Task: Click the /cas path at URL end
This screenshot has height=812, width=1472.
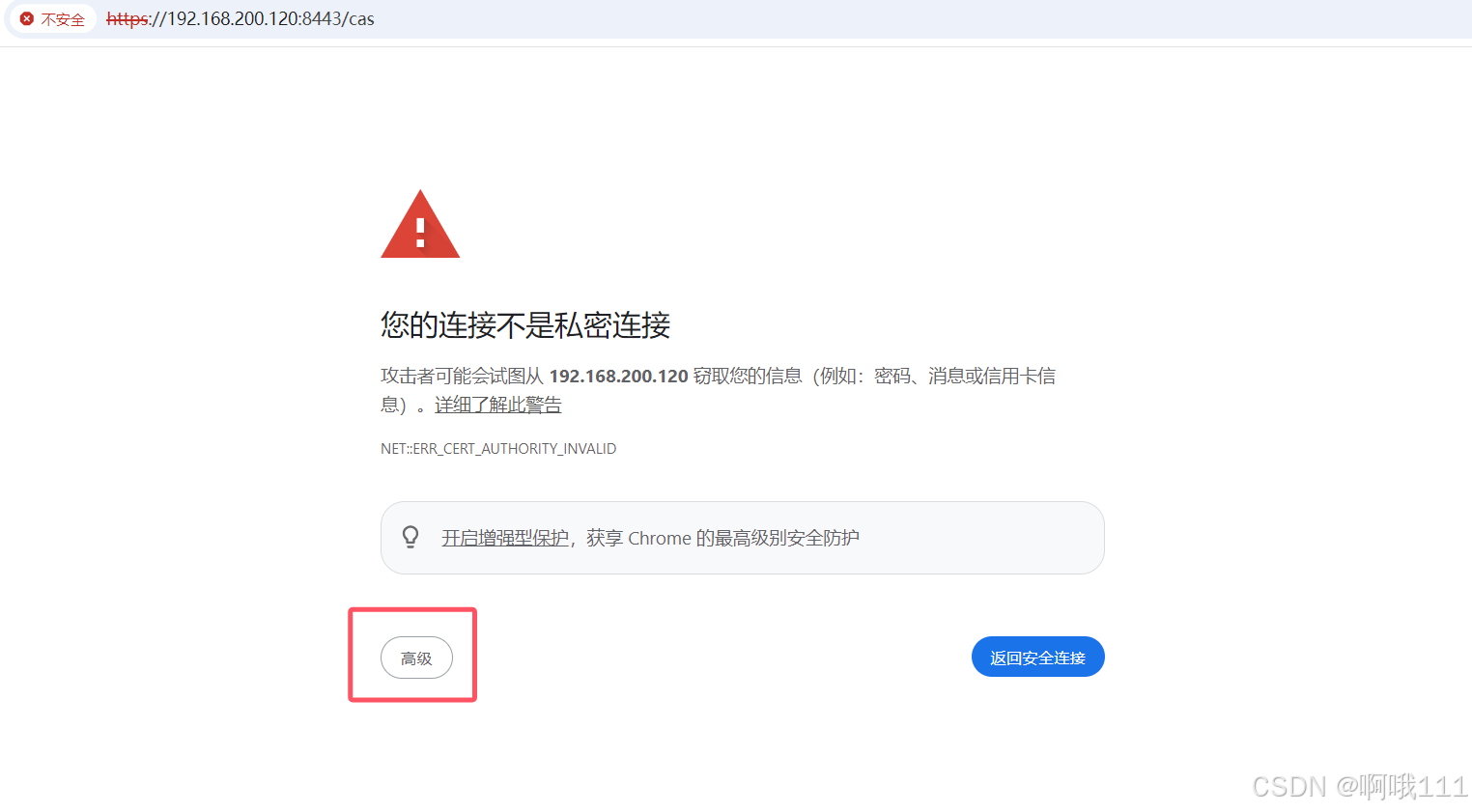Action: pos(358,18)
